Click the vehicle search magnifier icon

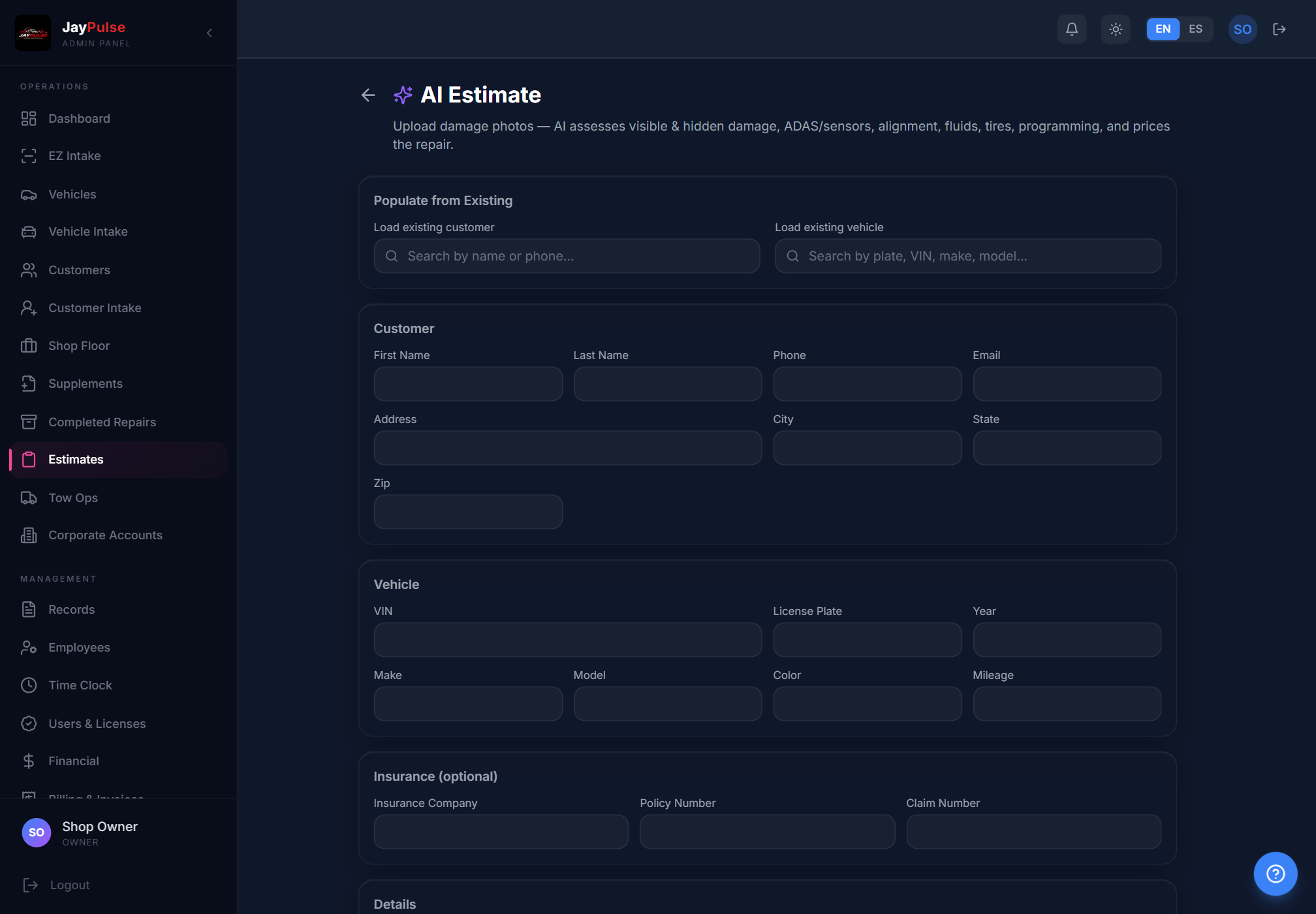792,256
